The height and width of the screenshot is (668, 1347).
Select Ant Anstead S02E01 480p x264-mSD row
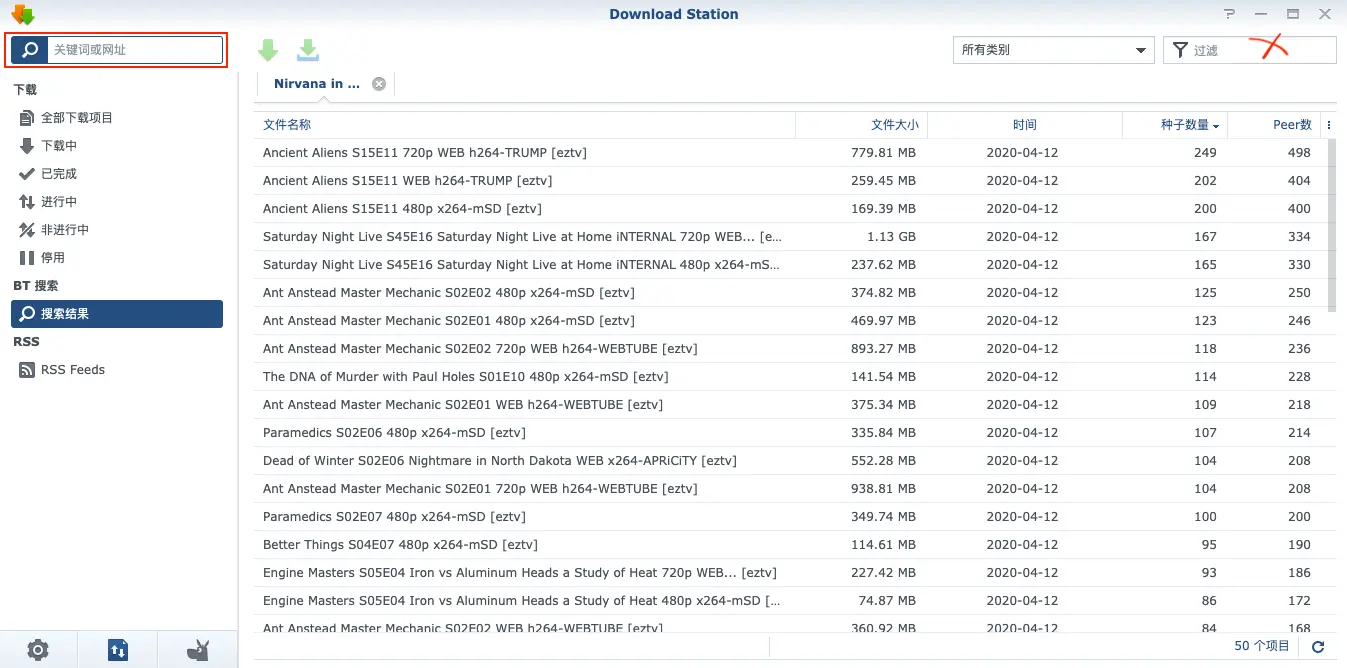tap(790, 321)
